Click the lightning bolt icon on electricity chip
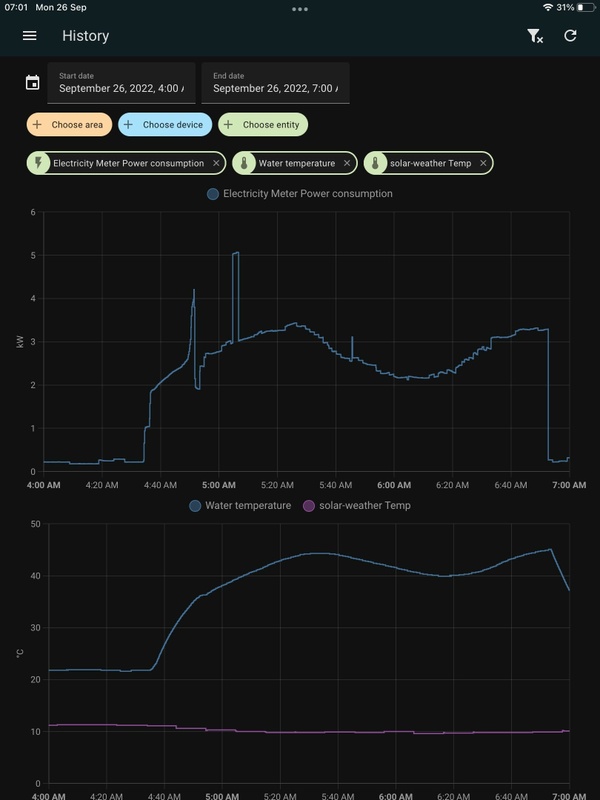Image resolution: width=600 pixels, height=800 pixels. coord(38,163)
